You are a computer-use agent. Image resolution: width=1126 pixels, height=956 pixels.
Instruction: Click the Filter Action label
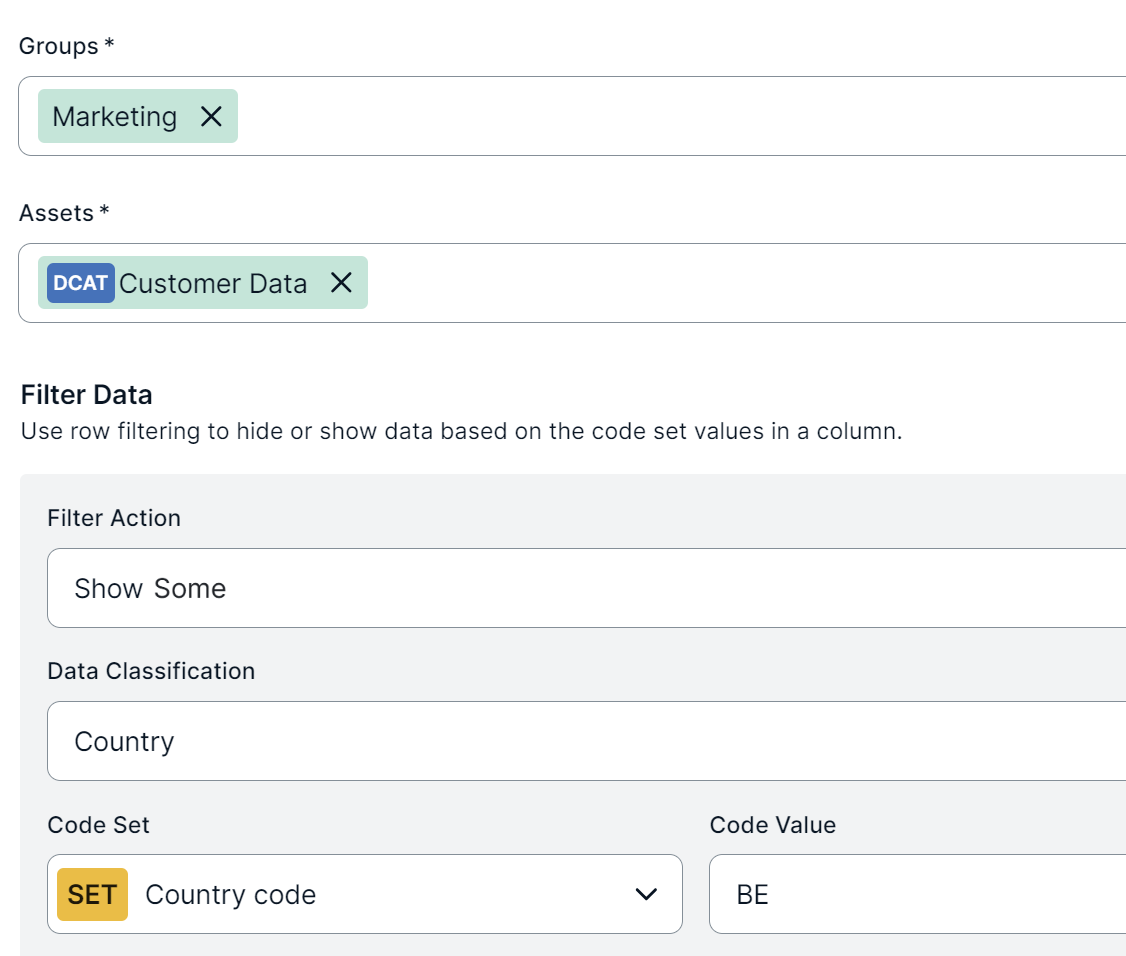point(114,518)
